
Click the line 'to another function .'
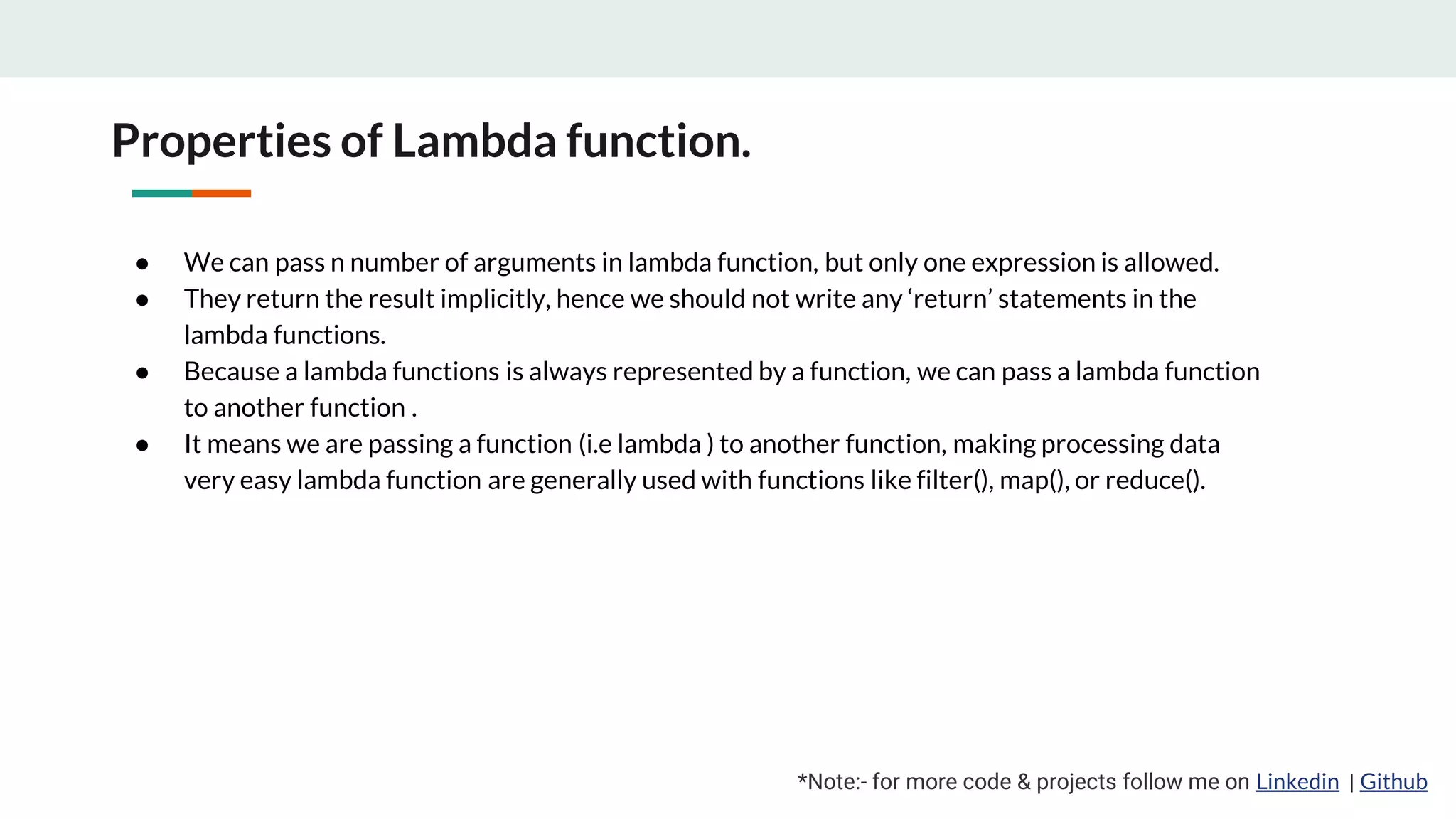point(300,408)
